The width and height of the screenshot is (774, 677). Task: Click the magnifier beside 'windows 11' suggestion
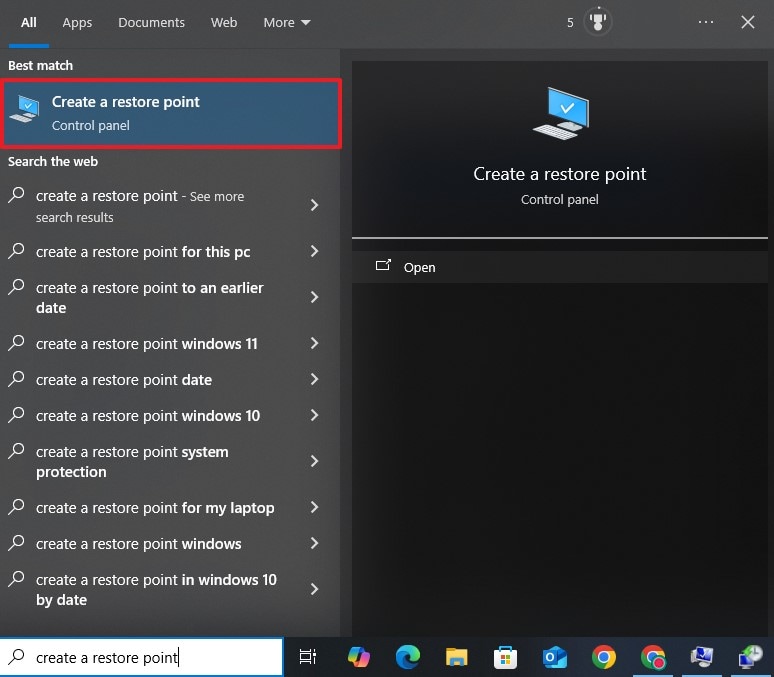(16, 342)
